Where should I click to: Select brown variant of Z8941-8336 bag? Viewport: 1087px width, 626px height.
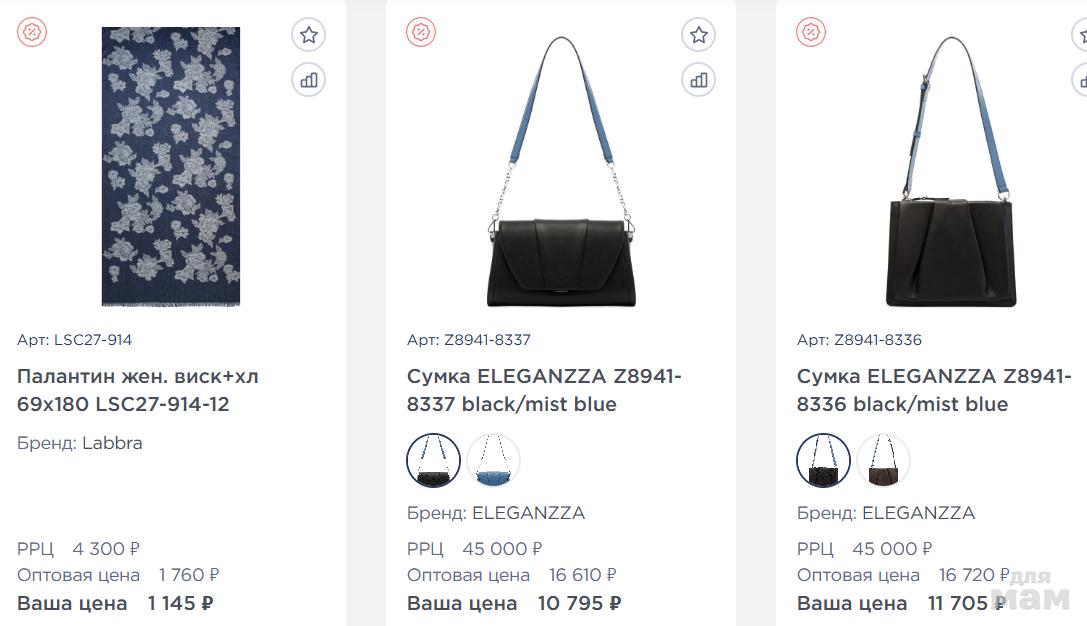[x=884, y=461]
